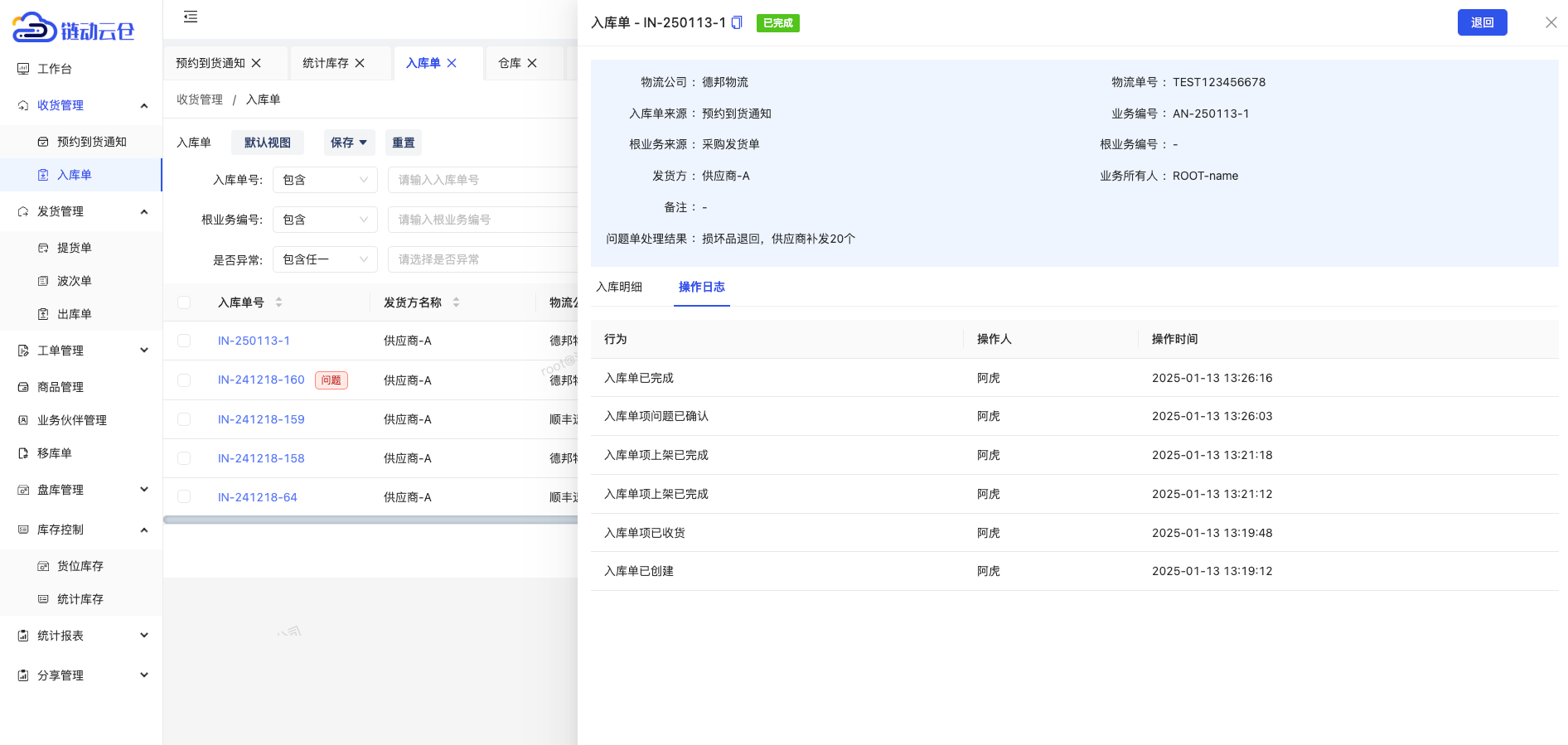Open the IN-241218-159 order link
This screenshot has height=745, width=1568.
tap(261, 419)
